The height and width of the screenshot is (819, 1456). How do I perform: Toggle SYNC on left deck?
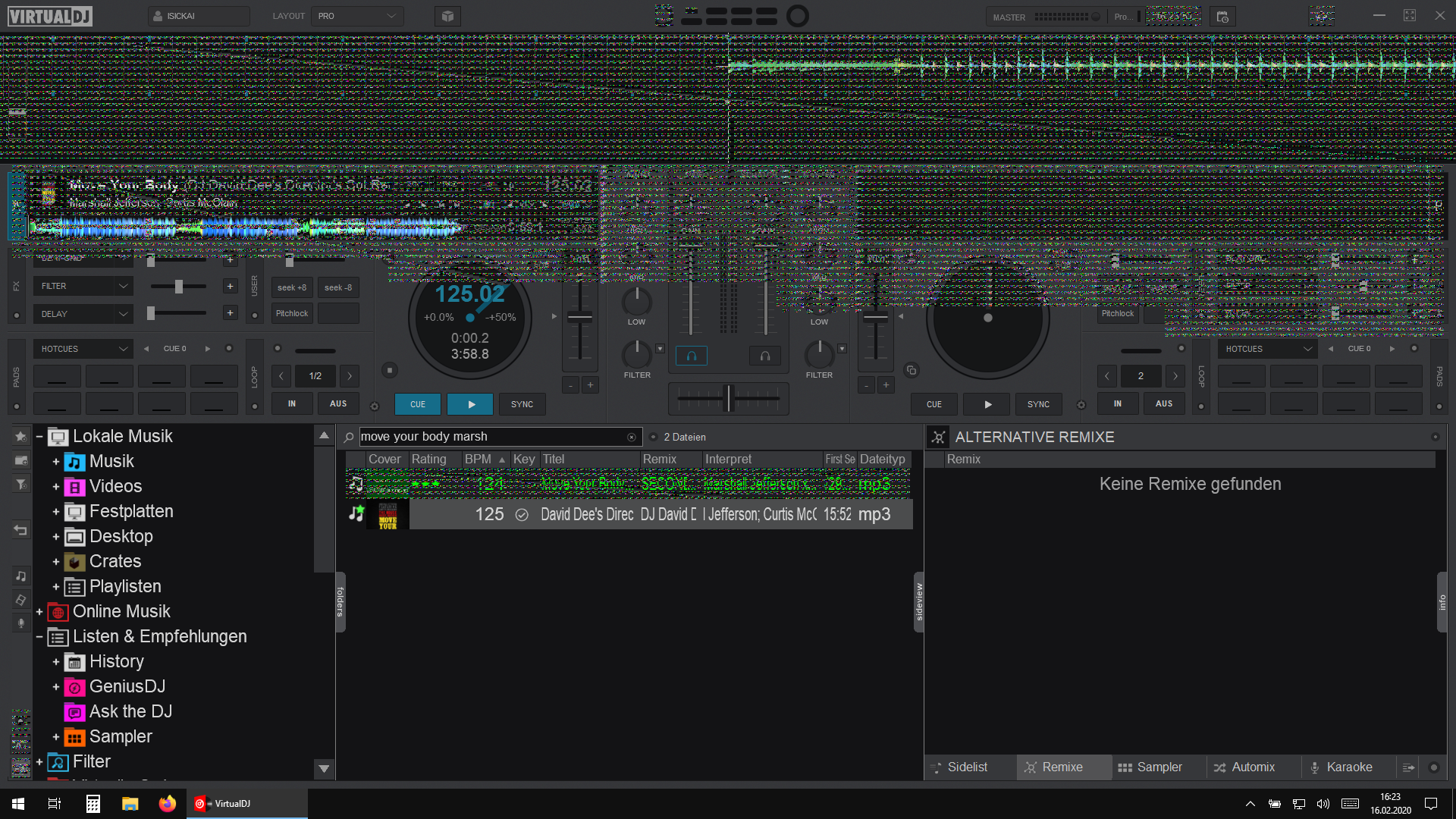(x=522, y=404)
